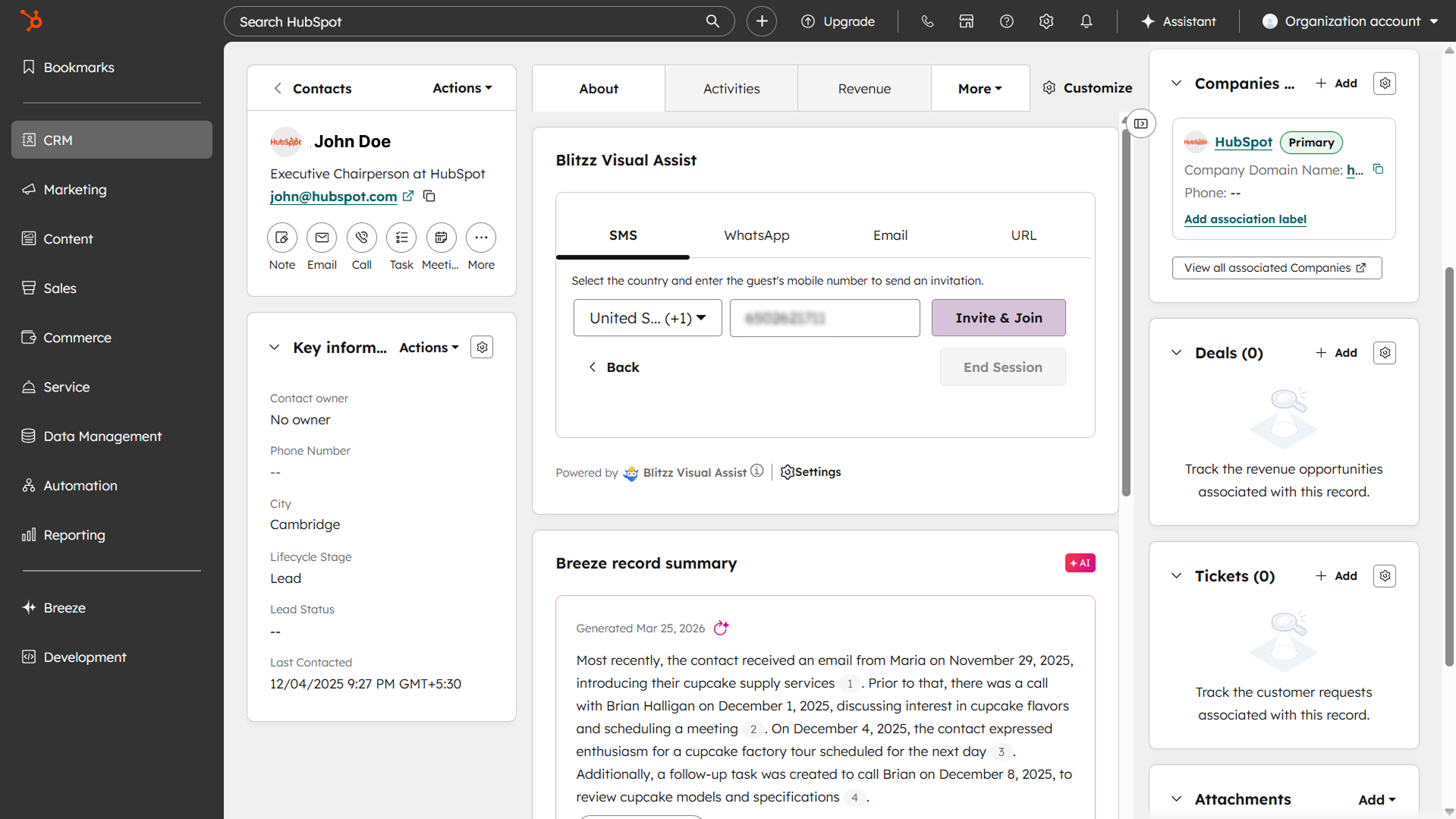1456x819 pixels.
Task: Switch to the Revenue tab
Action: [x=864, y=88]
